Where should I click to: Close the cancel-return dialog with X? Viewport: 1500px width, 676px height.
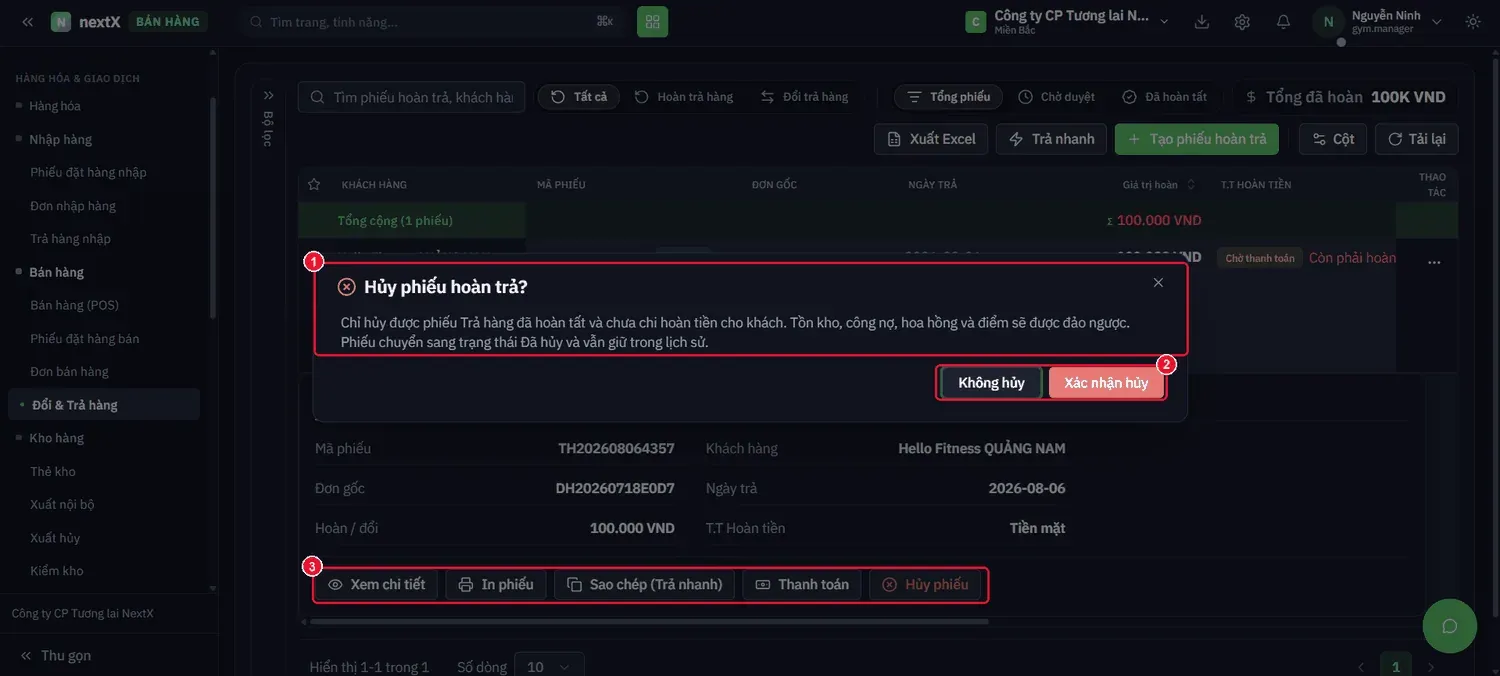tap(1158, 283)
